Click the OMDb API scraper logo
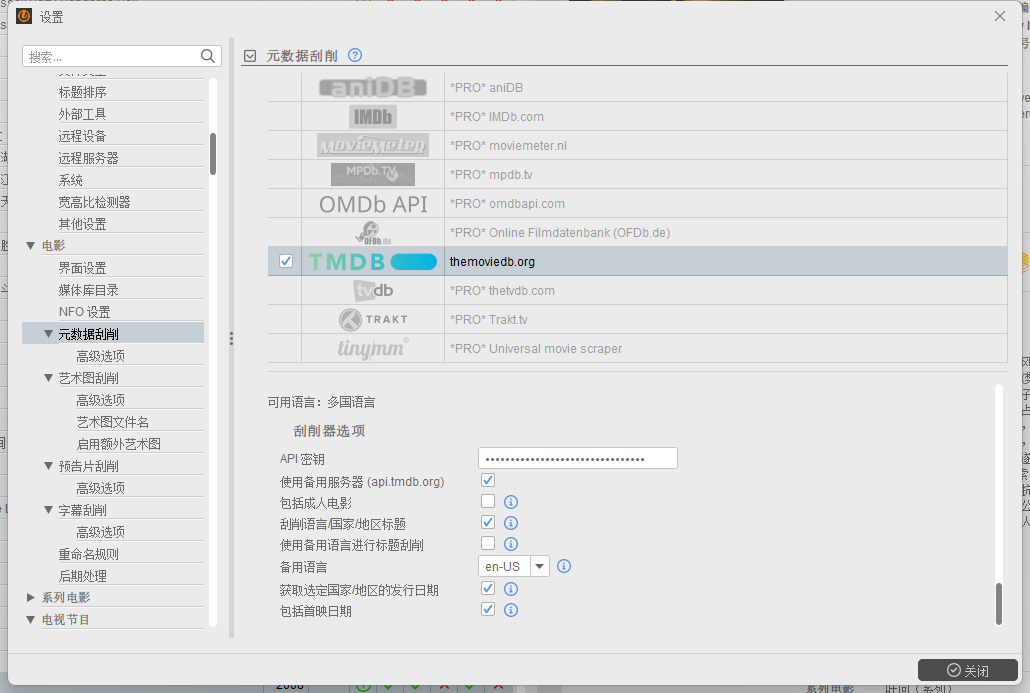Image resolution: width=1030 pixels, height=693 pixels. 371,203
